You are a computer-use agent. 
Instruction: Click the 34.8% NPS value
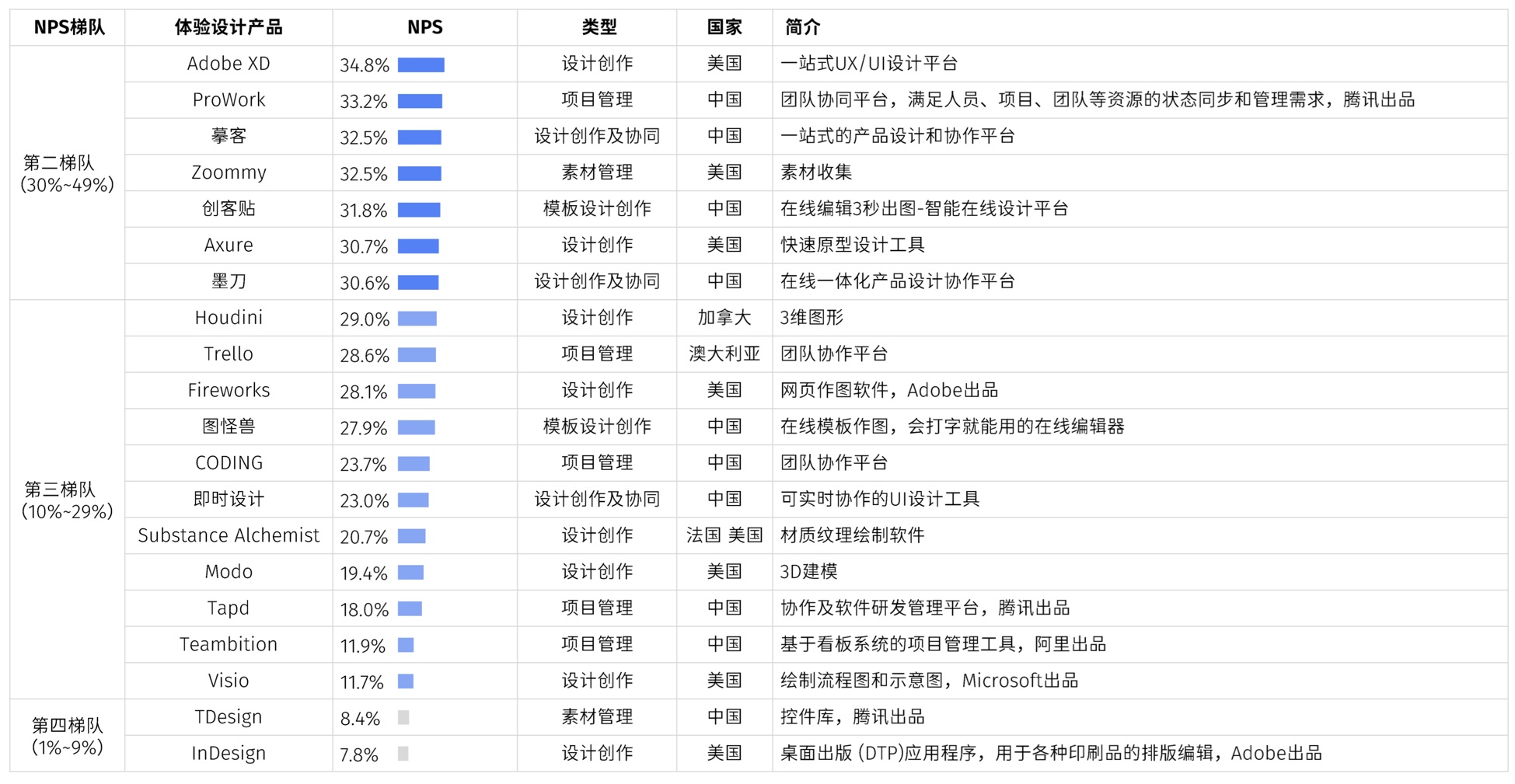pos(364,65)
